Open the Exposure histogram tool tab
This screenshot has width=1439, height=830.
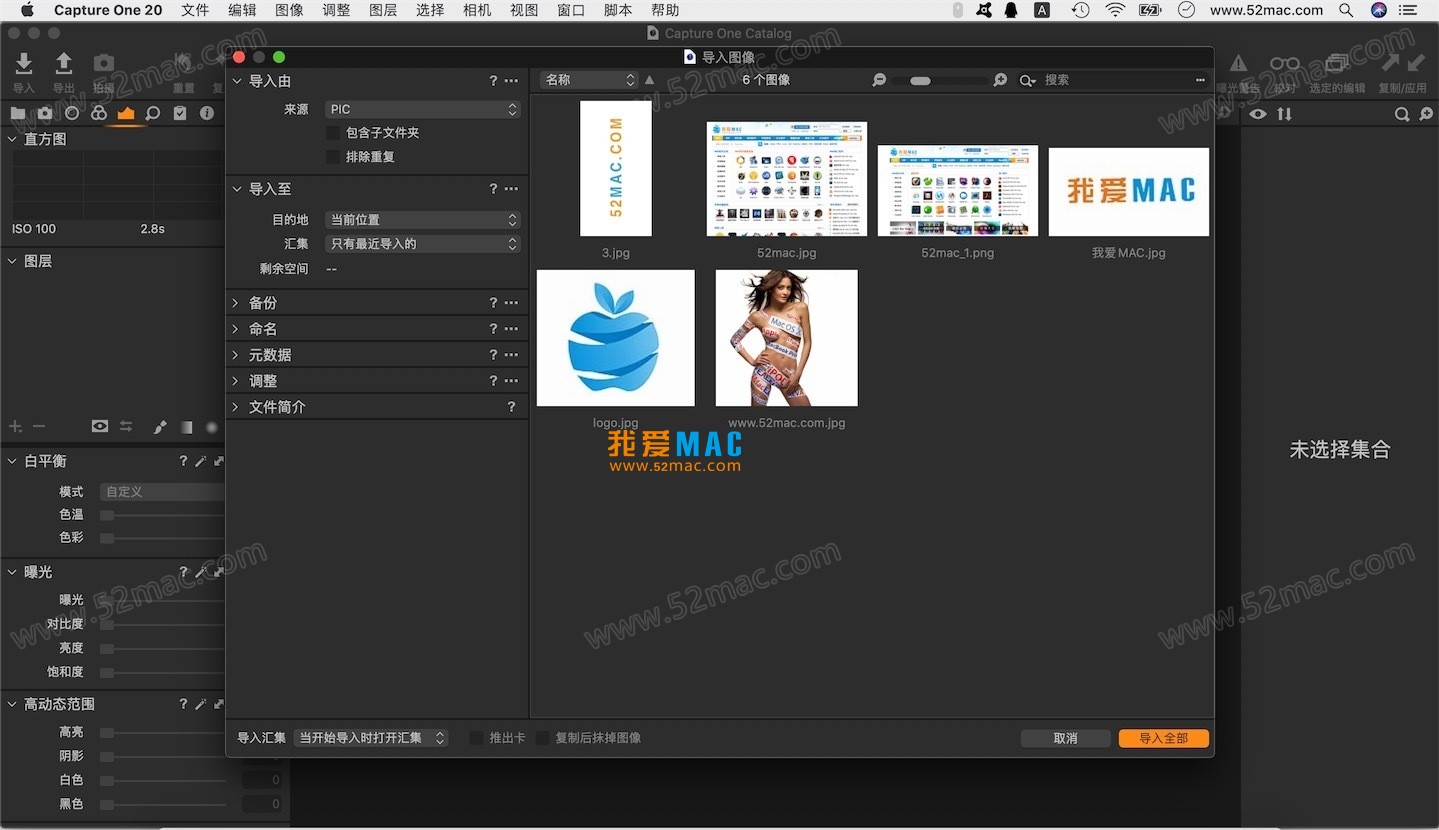click(126, 113)
